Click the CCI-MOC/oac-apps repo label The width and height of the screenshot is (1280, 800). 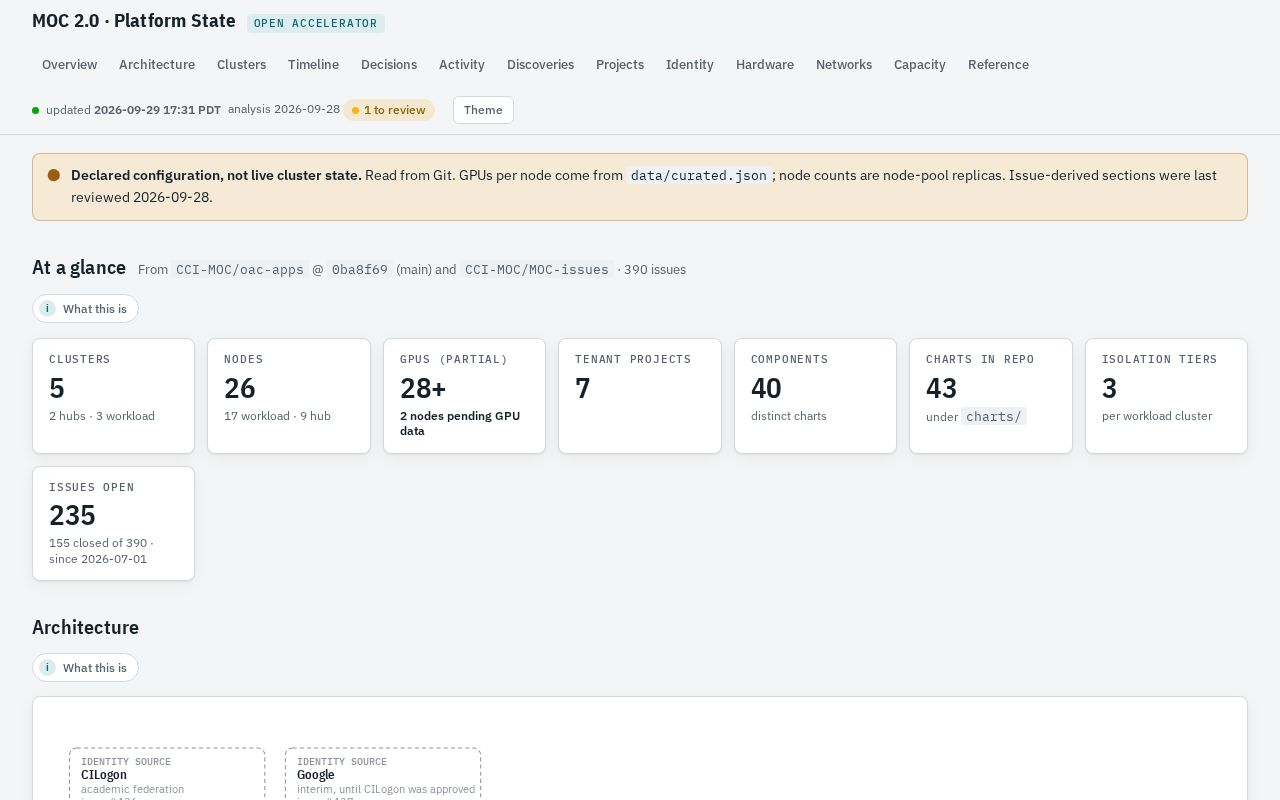(240, 269)
